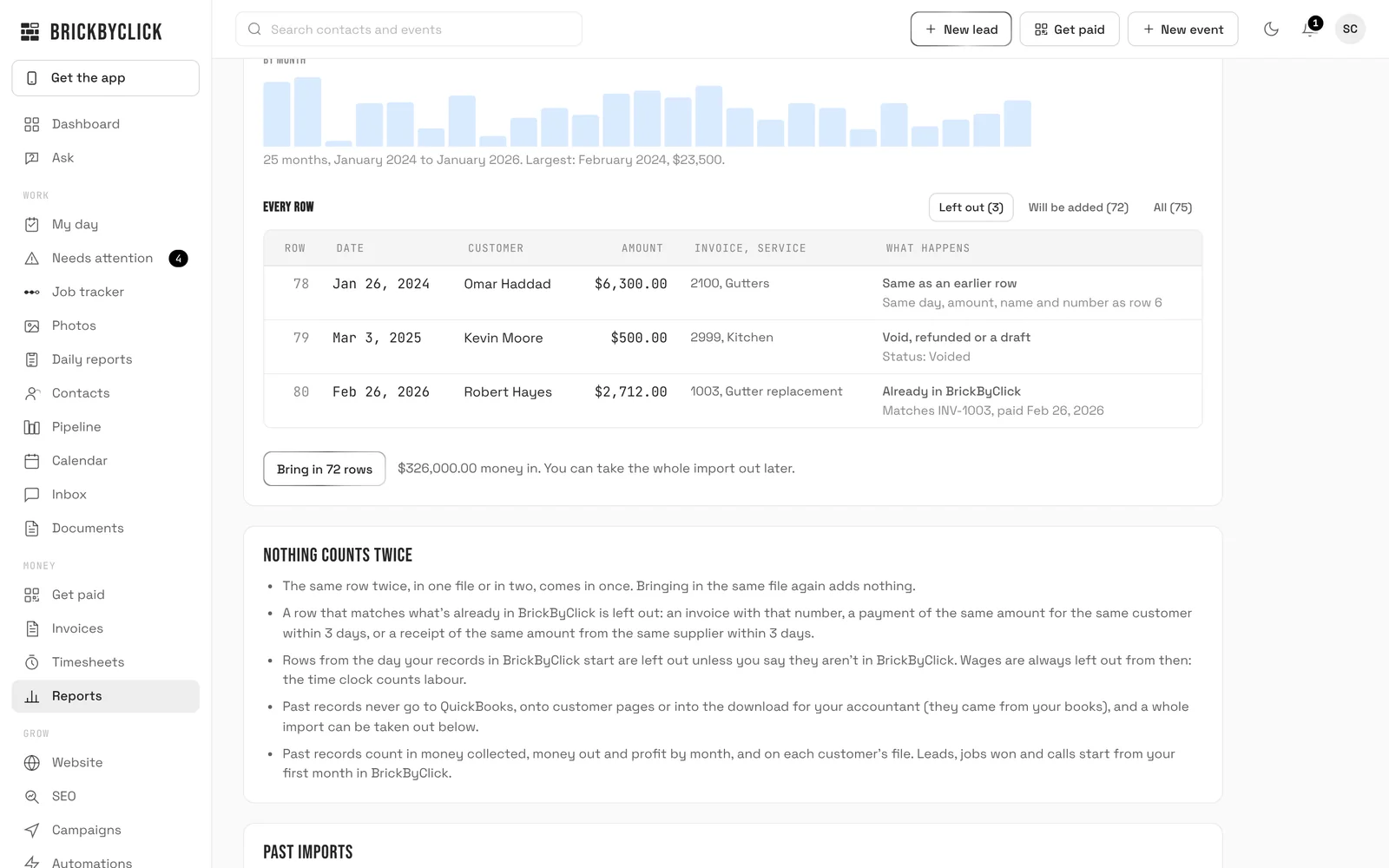The height and width of the screenshot is (868, 1389).
Task: Click the Automations lightning icon
Action: tap(32, 862)
